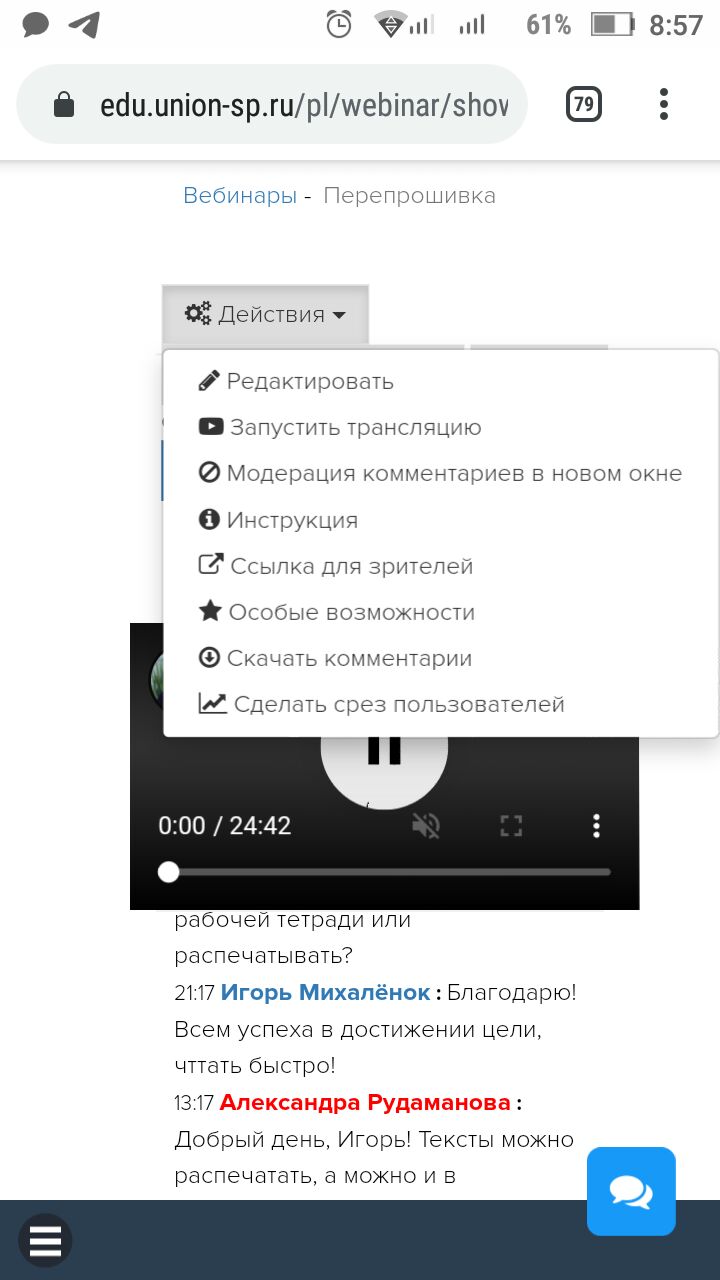Click the Скачать комментарии download icon
This screenshot has width=720, height=1280.
209,658
